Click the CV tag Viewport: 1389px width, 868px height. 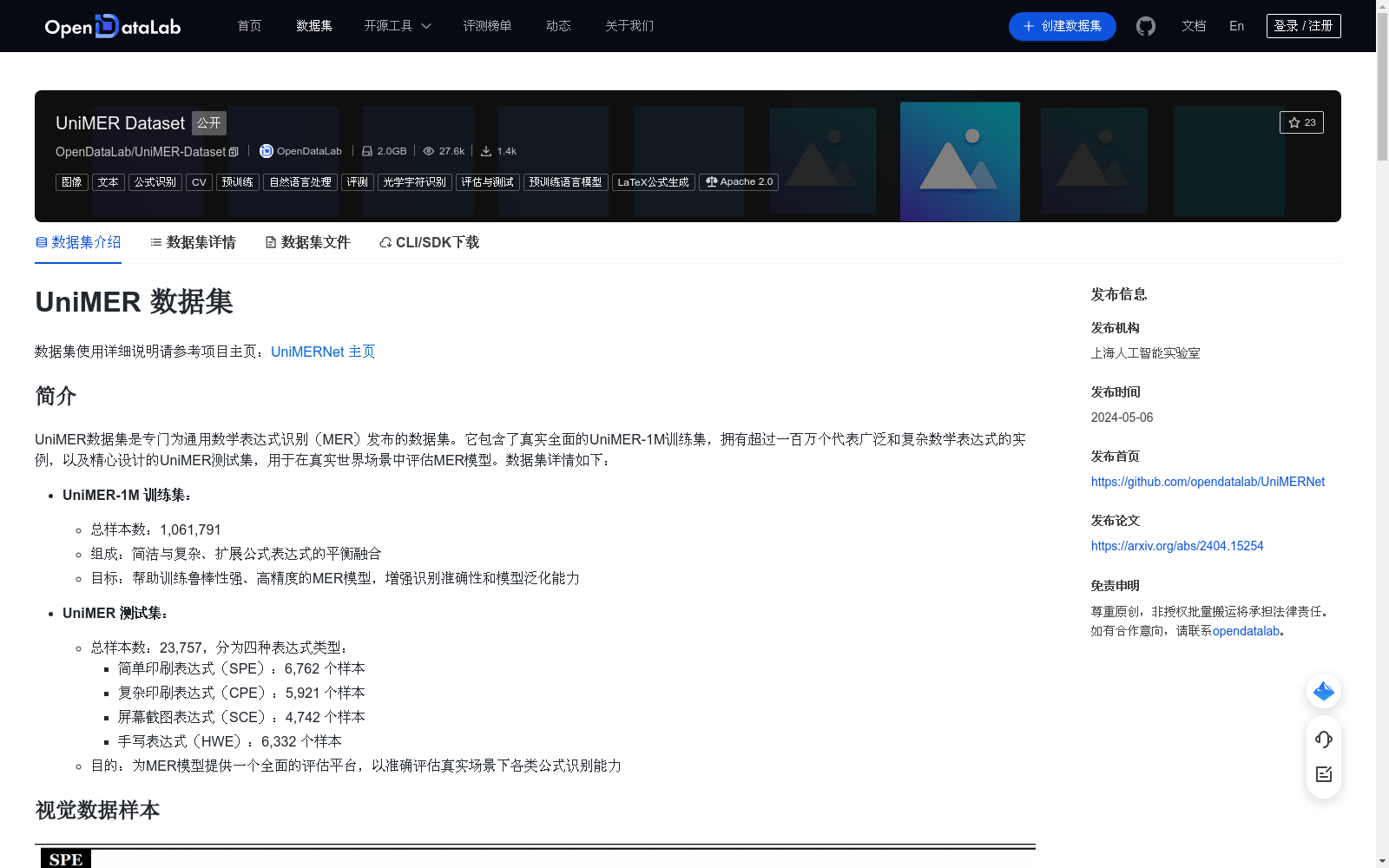pyautogui.click(x=199, y=182)
